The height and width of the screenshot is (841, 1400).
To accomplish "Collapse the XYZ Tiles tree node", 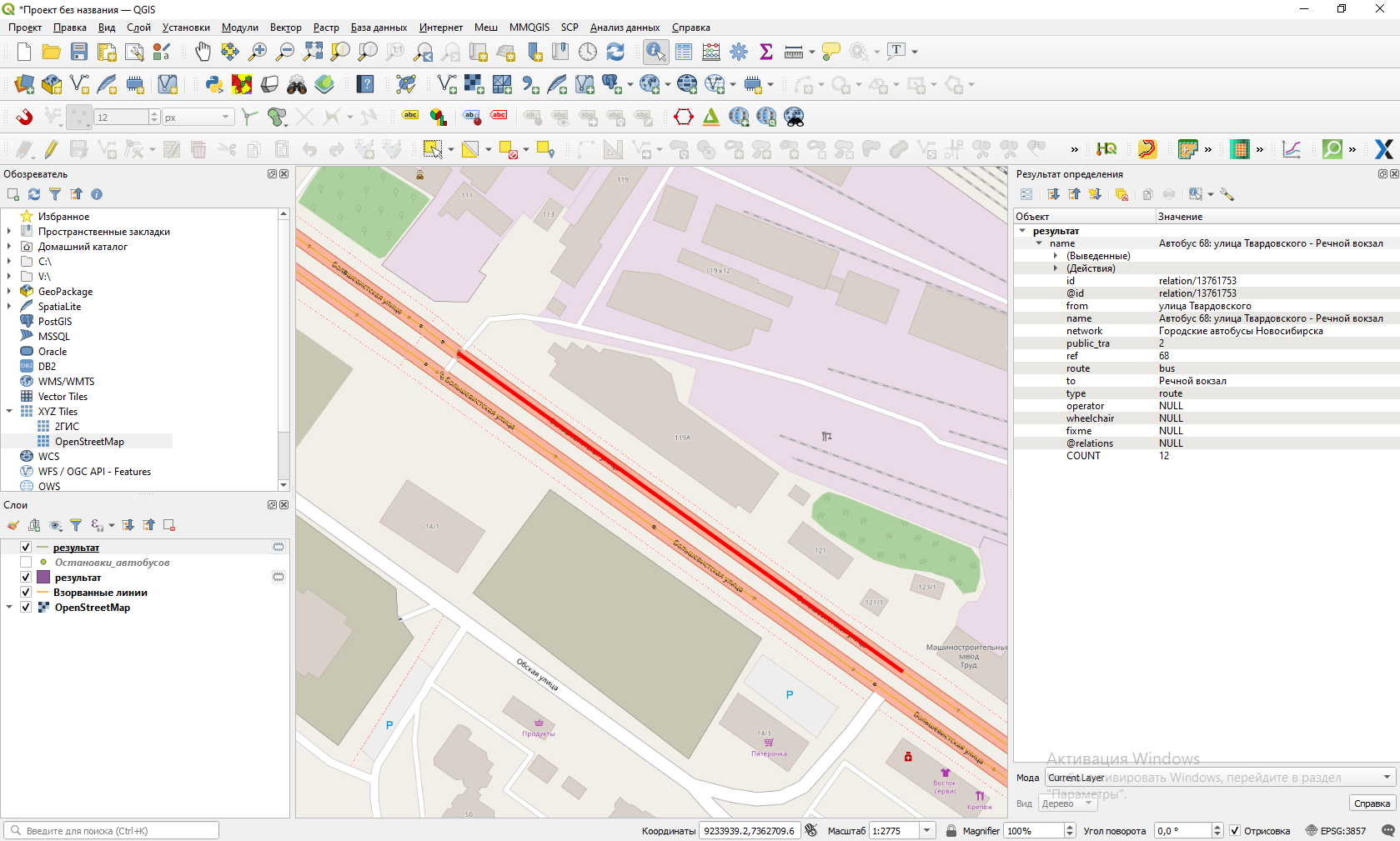I will (9, 412).
